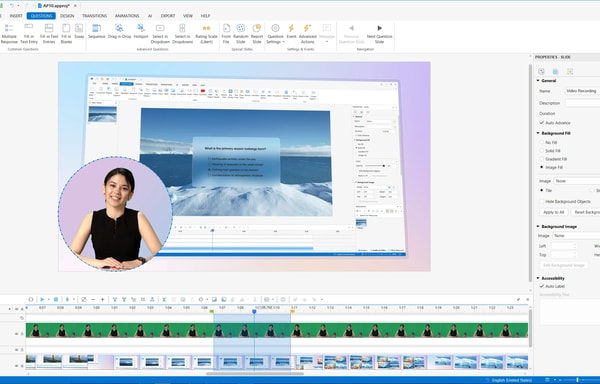
Task: Add a Sequence question
Action: pyautogui.click(x=96, y=31)
